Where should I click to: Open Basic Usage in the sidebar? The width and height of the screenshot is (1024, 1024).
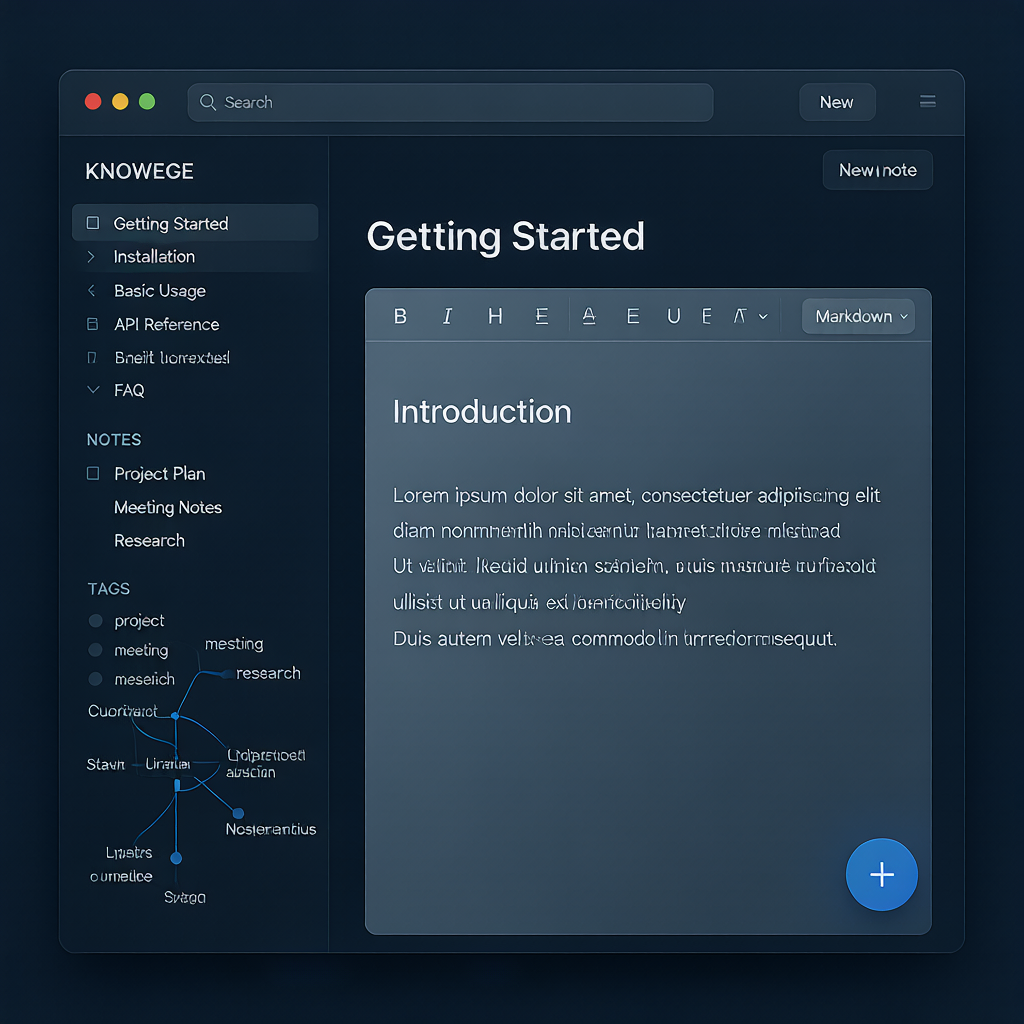(x=159, y=291)
